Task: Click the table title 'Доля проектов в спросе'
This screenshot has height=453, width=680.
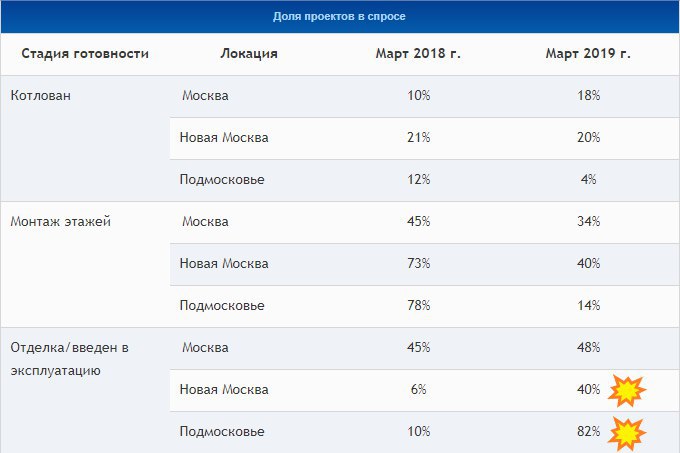Action: point(339,17)
